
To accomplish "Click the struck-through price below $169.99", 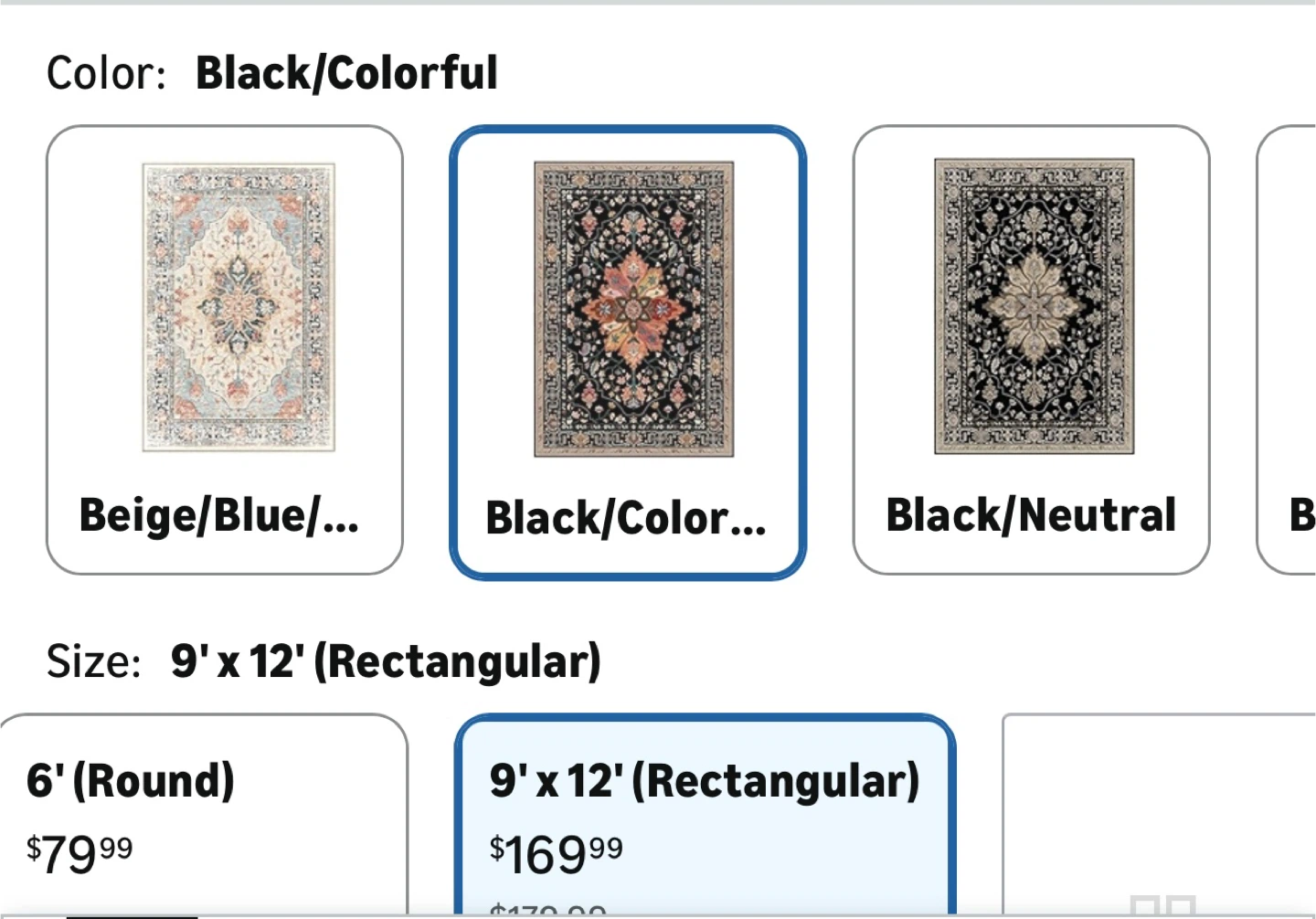I will click(547, 910).
